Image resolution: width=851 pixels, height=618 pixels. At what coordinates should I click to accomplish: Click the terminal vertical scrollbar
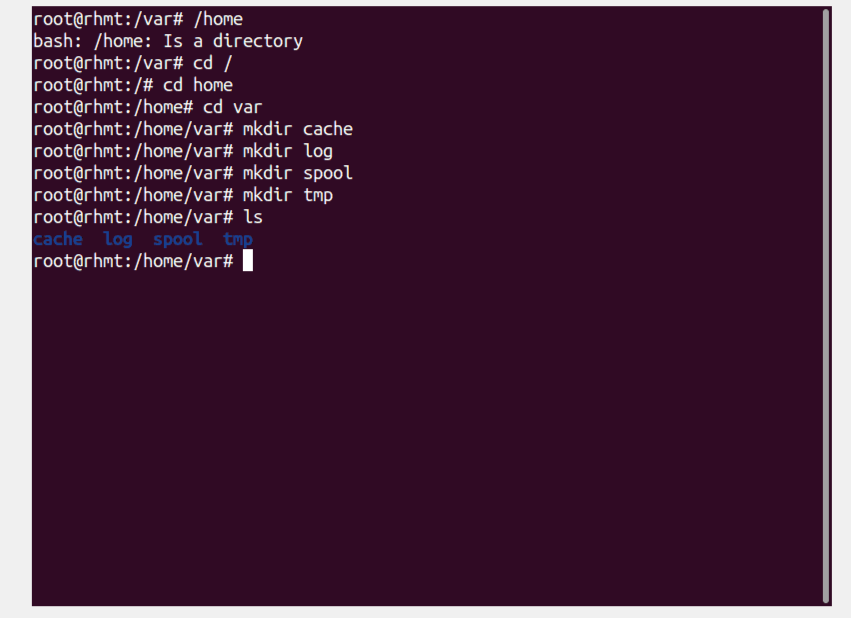826,306
